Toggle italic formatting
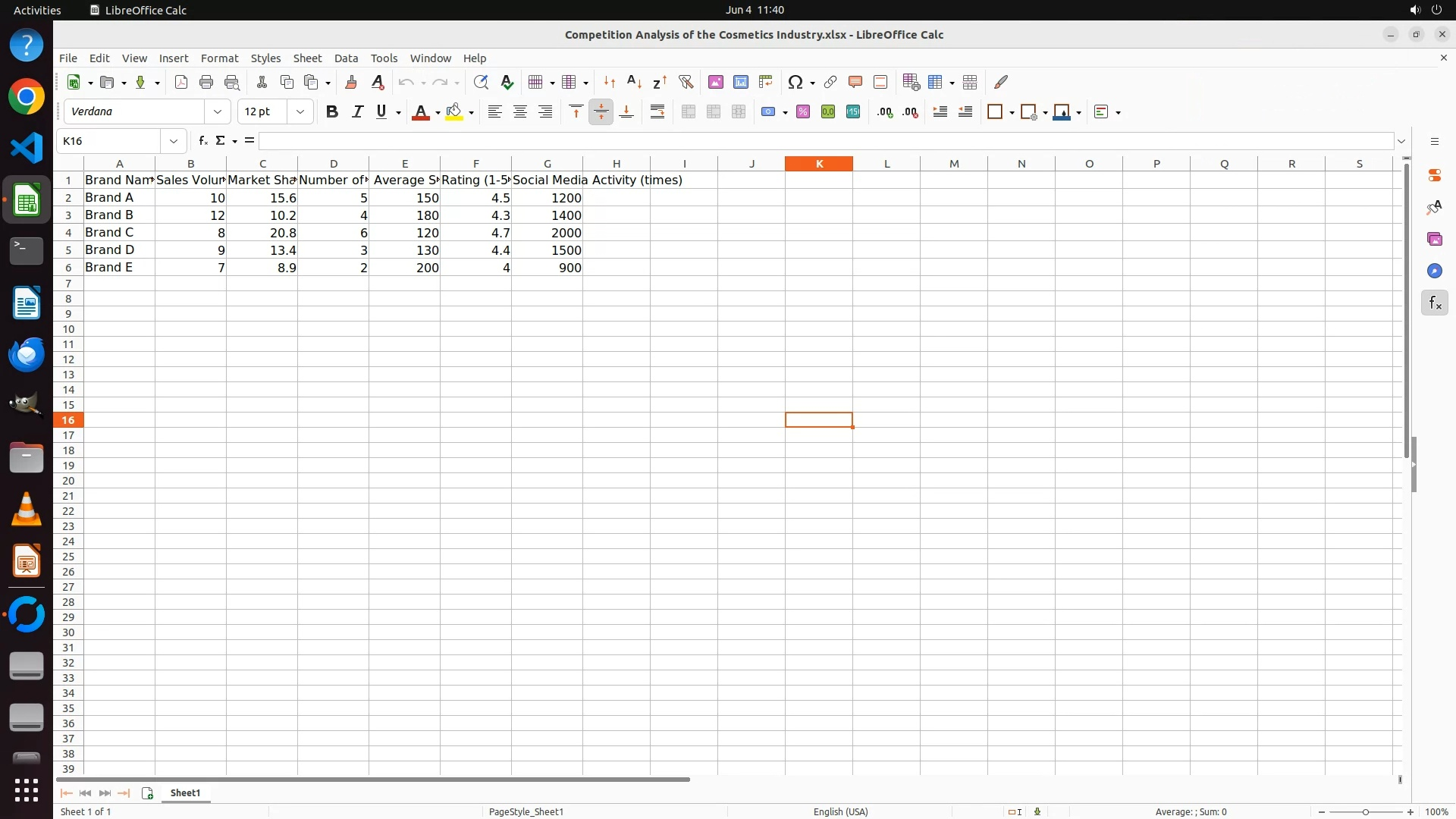Viewport: 1456px width, 819px height. (357, 112)
